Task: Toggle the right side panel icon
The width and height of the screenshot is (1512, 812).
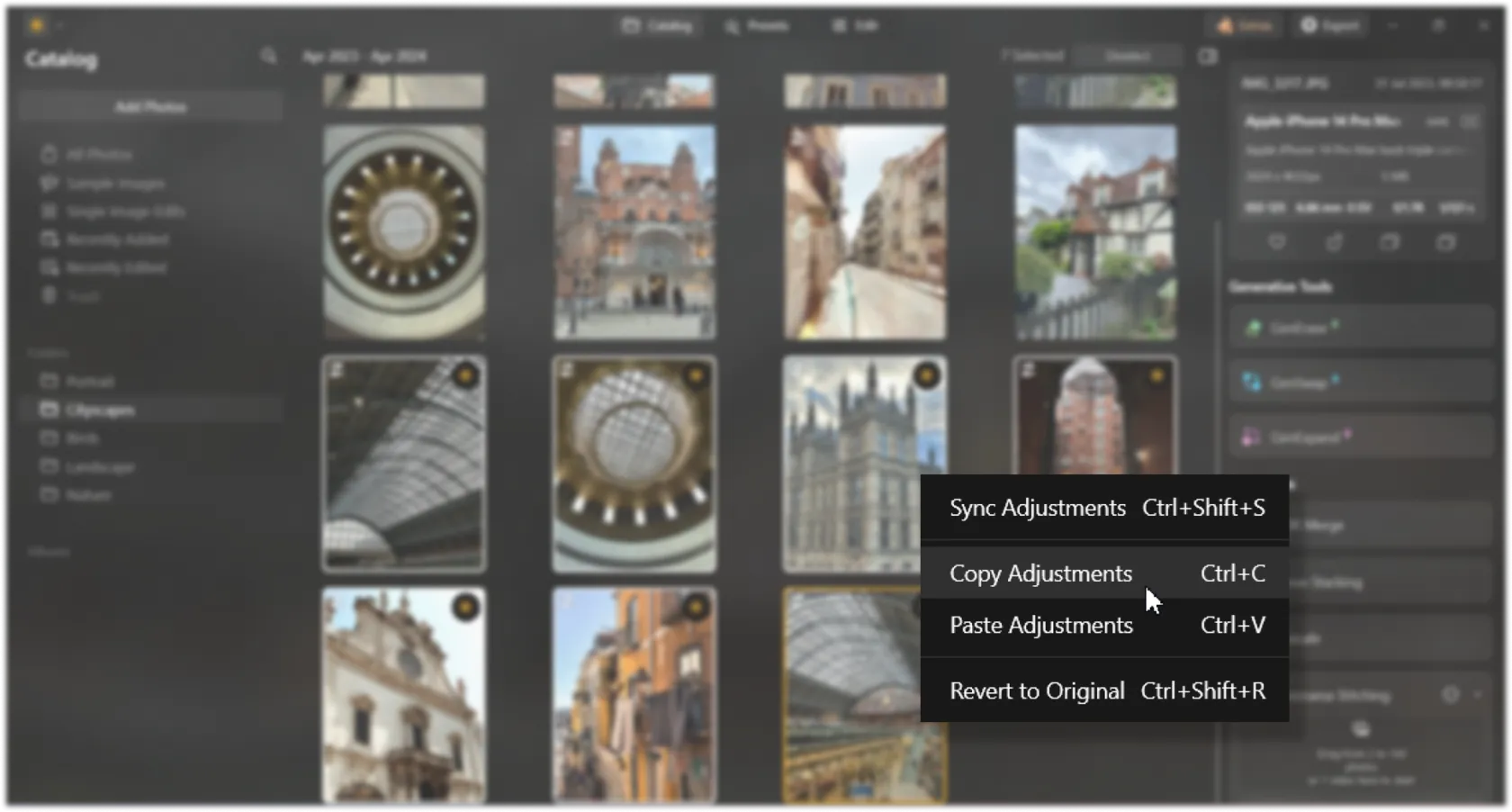Action: pos(1208,57)
